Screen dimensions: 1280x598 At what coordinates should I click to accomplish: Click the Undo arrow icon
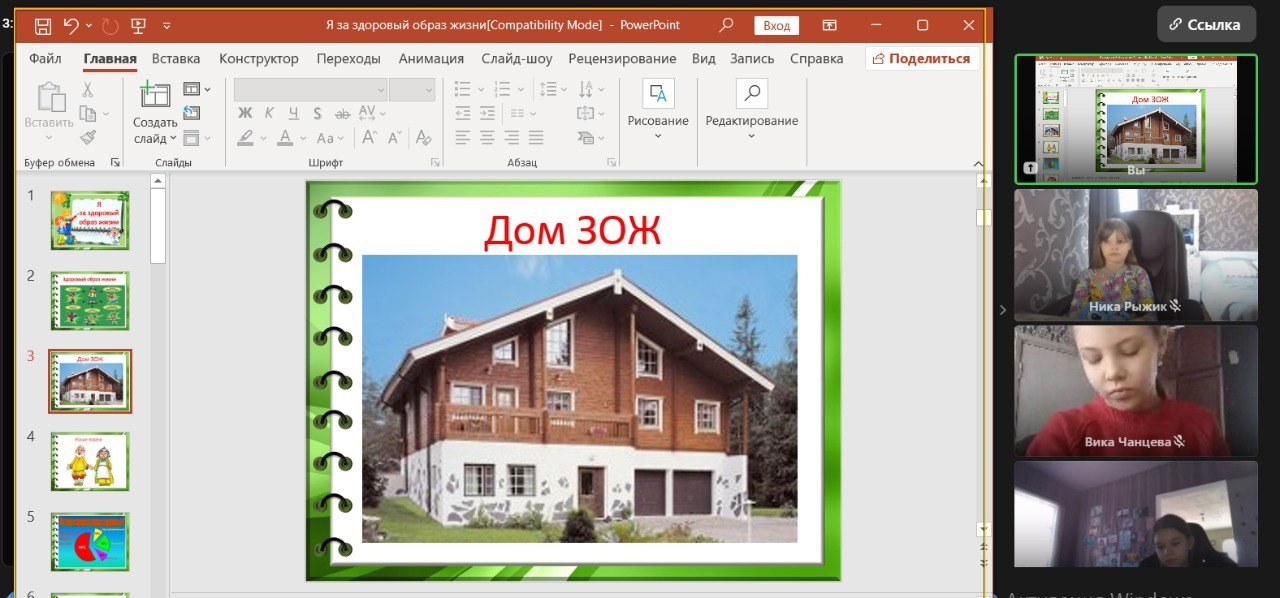coord(72,26)
